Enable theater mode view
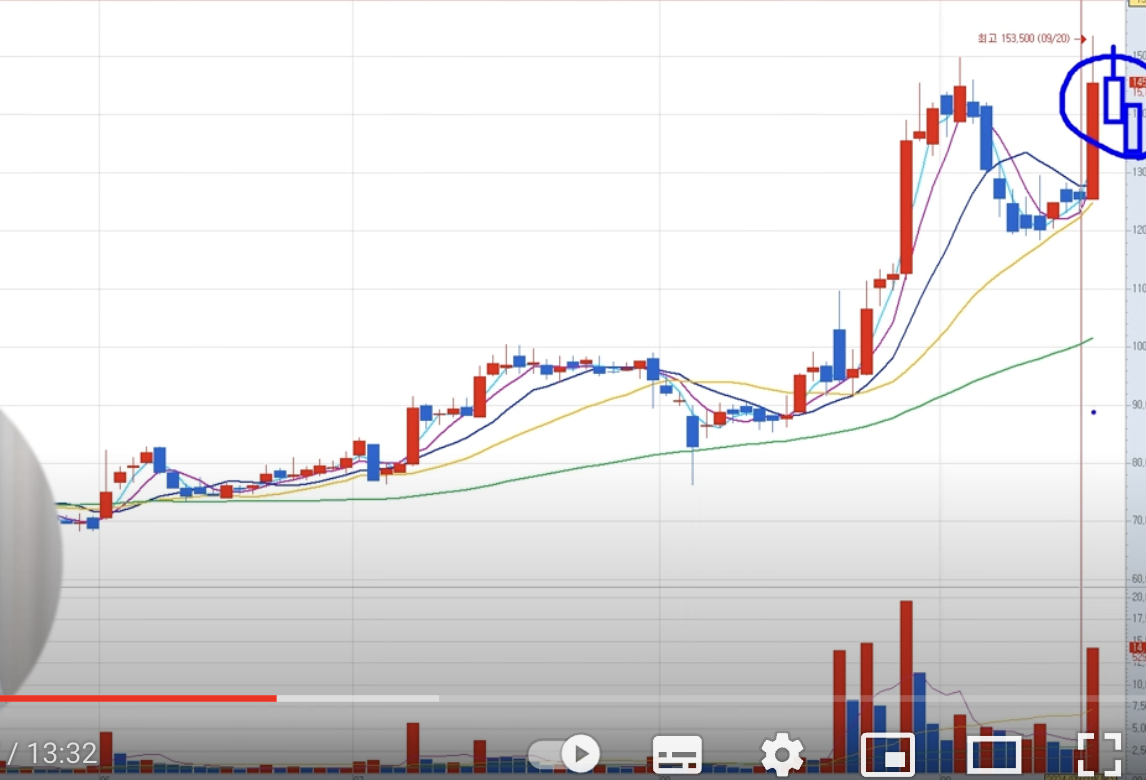Viewport: 1146px width, 780px height. click(x=995, y=754)
